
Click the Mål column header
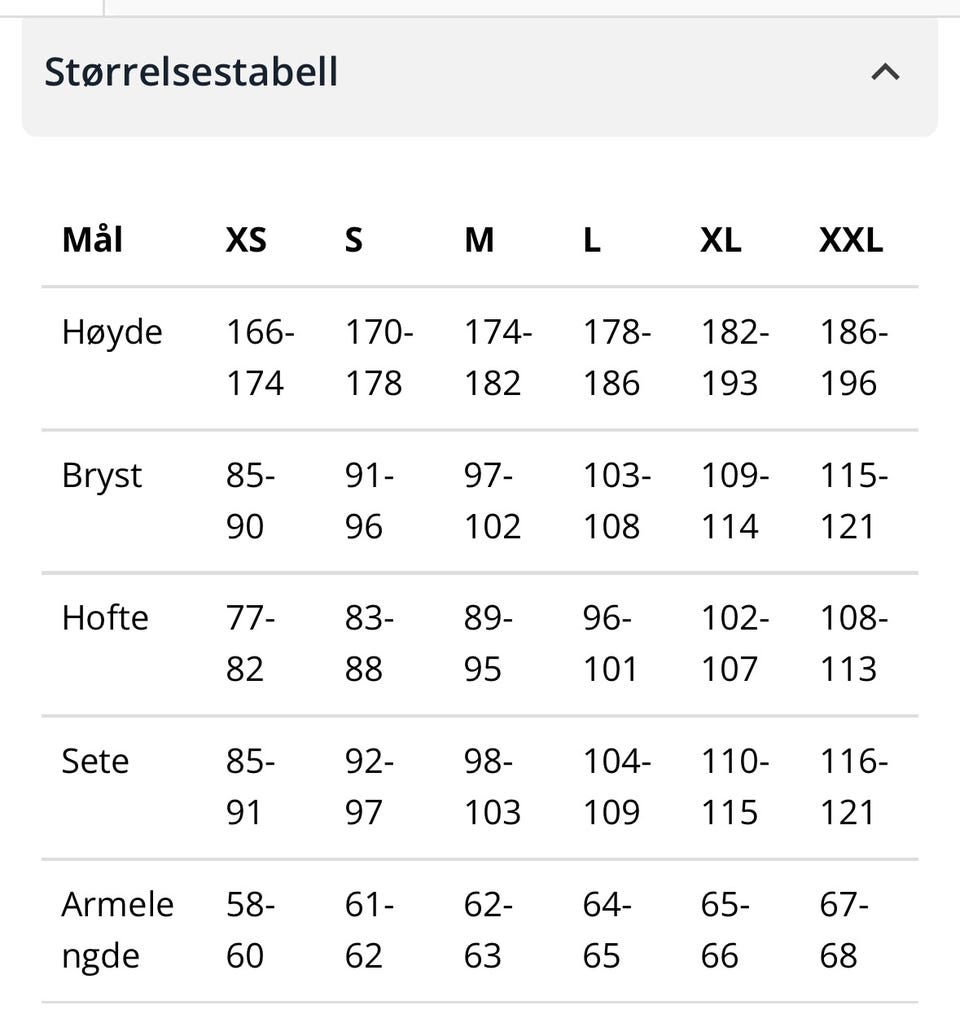[x=92, y=240]
